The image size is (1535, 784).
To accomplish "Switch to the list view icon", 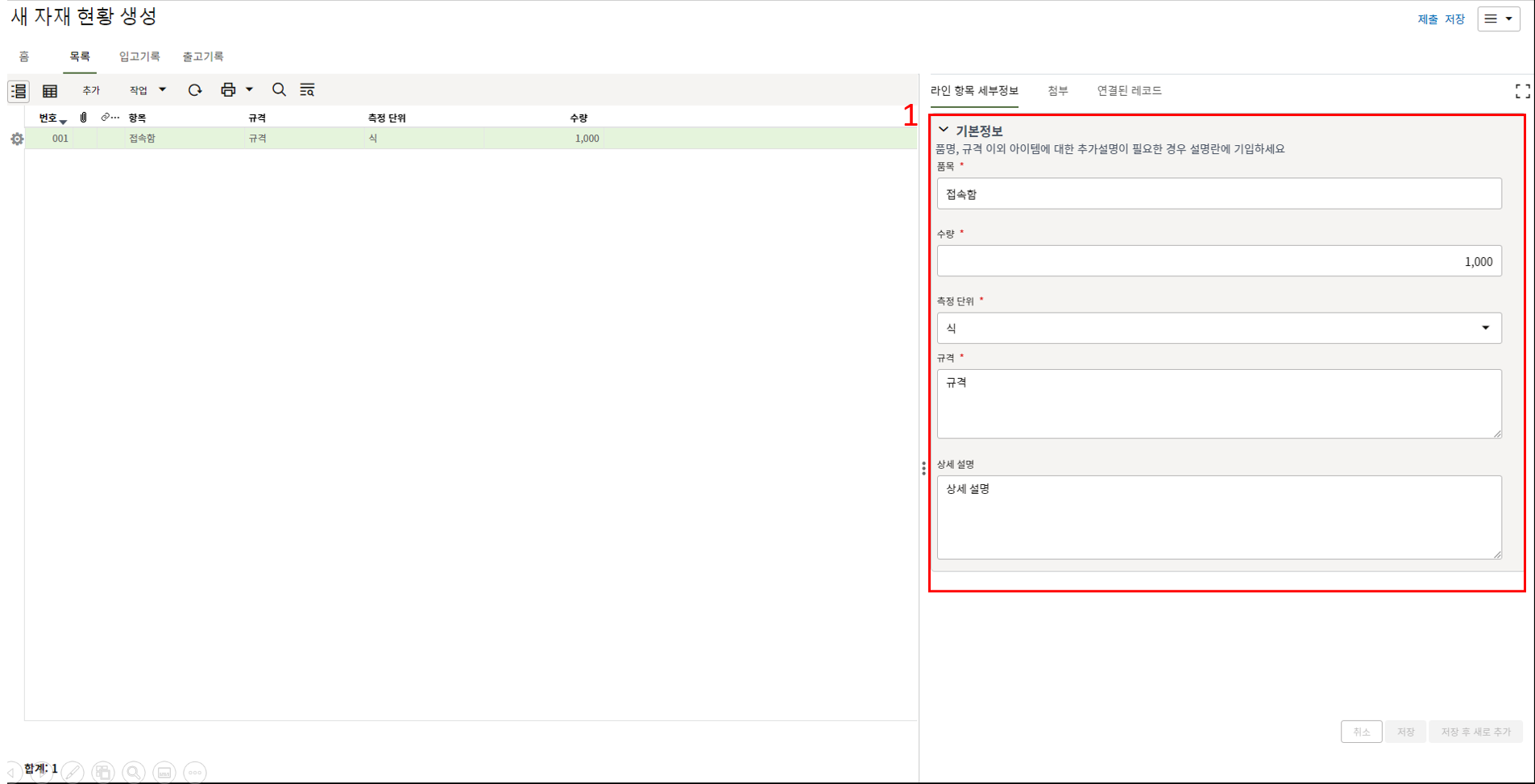I will tap(19, 91).
